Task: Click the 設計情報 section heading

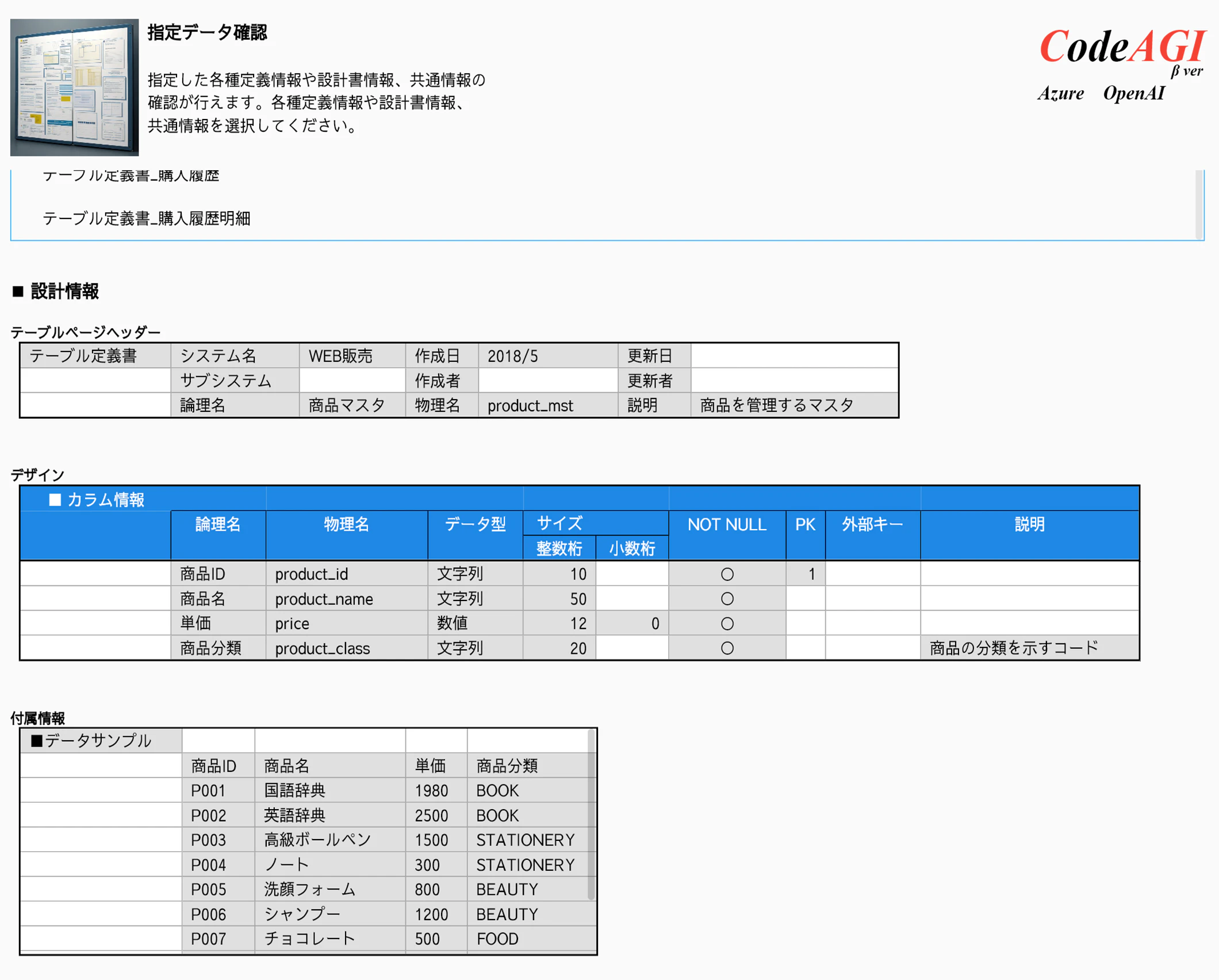Action: tap(56, 292)
